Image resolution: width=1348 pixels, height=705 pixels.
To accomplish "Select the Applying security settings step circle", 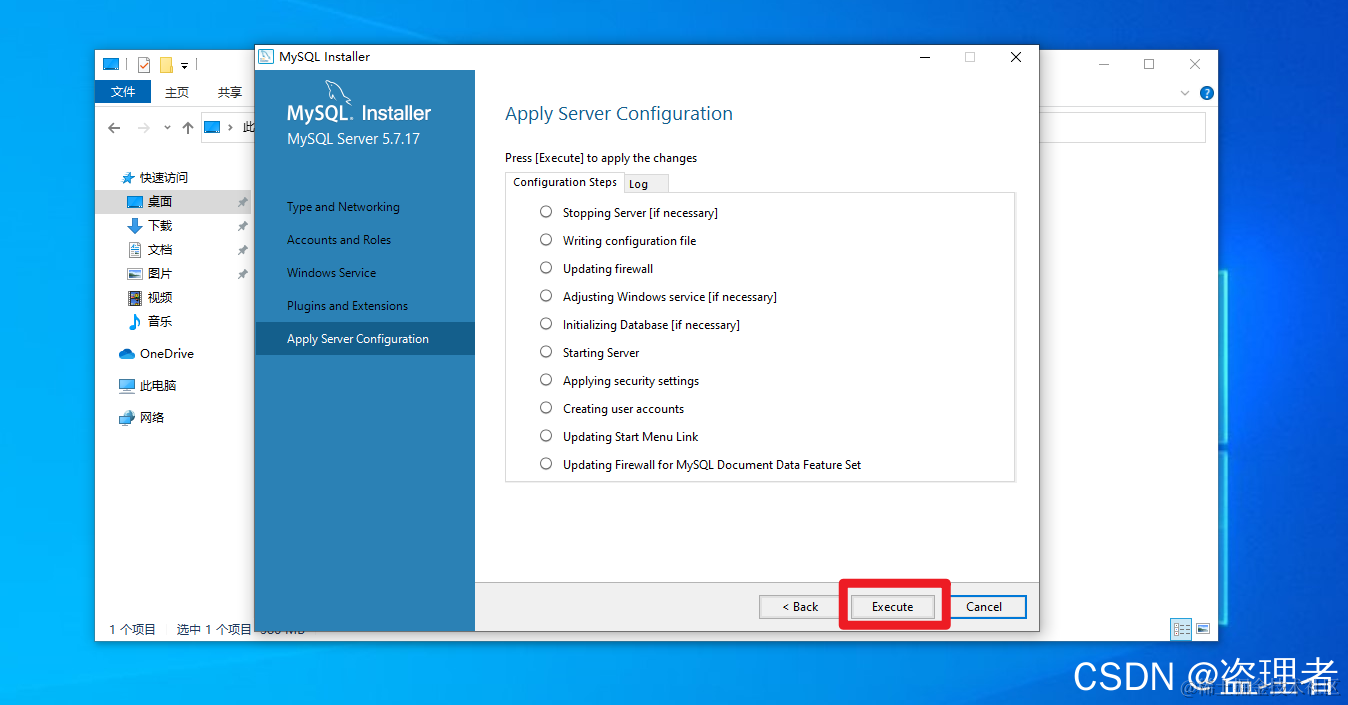I will [x=546, y=380].
